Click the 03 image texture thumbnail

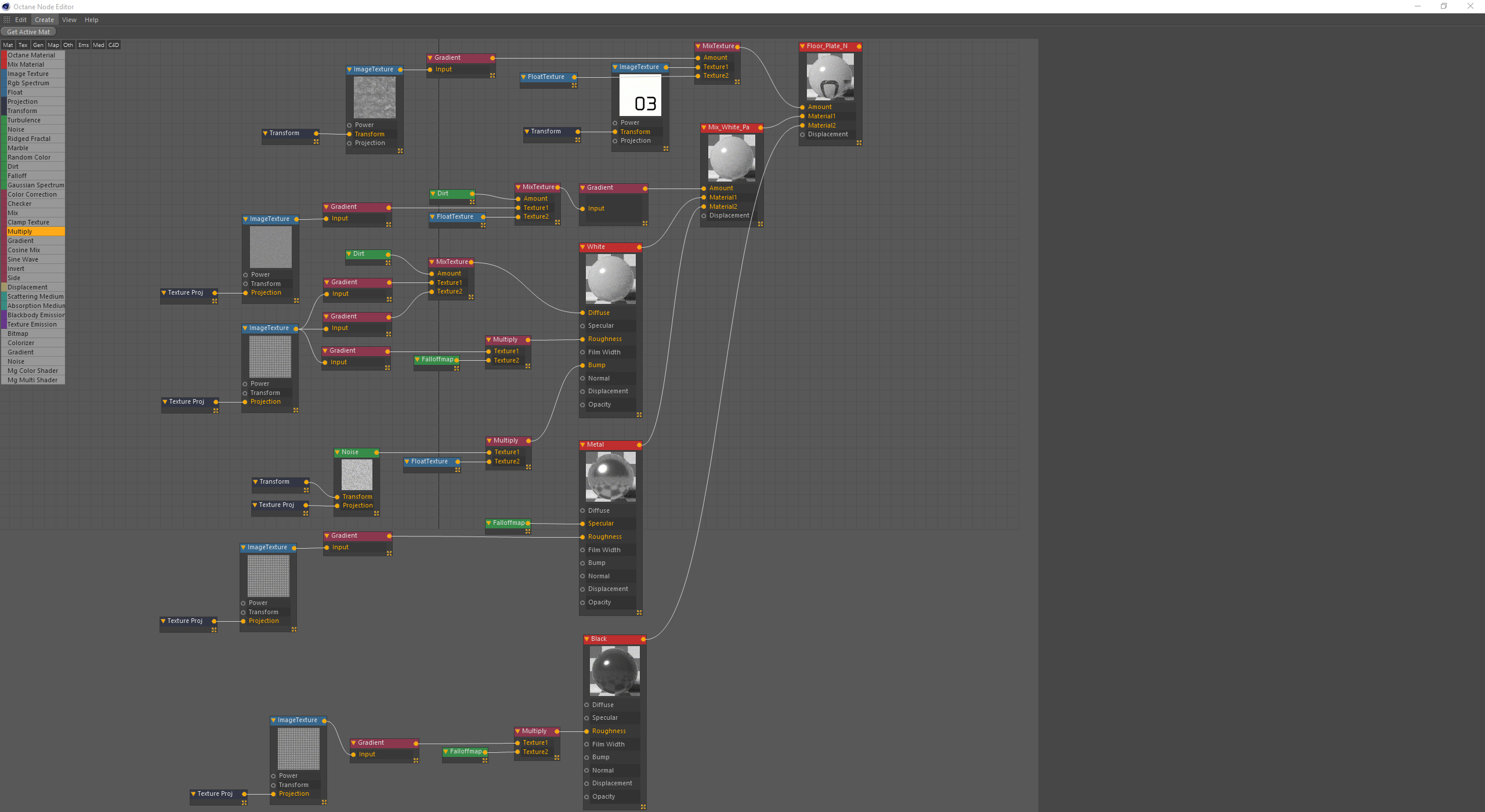[x=640, y=96]
